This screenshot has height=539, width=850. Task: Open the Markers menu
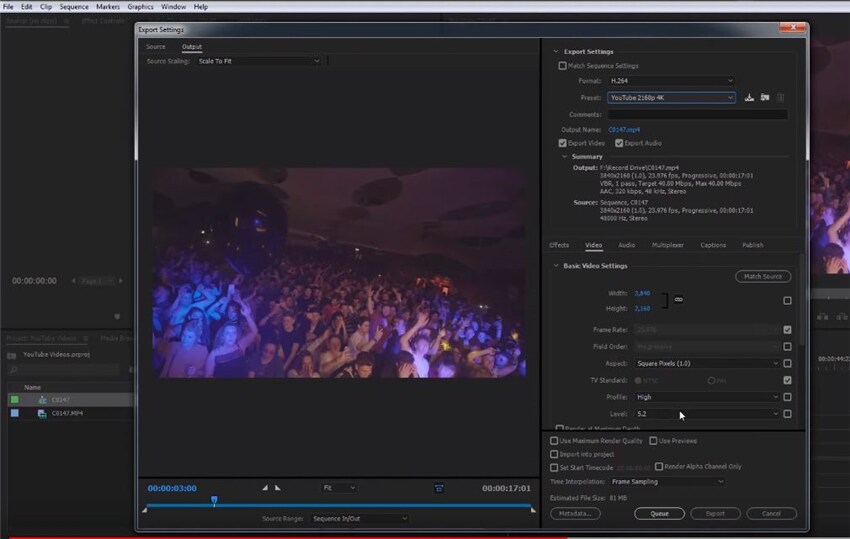pyautogui.click(x=108, y=7)
